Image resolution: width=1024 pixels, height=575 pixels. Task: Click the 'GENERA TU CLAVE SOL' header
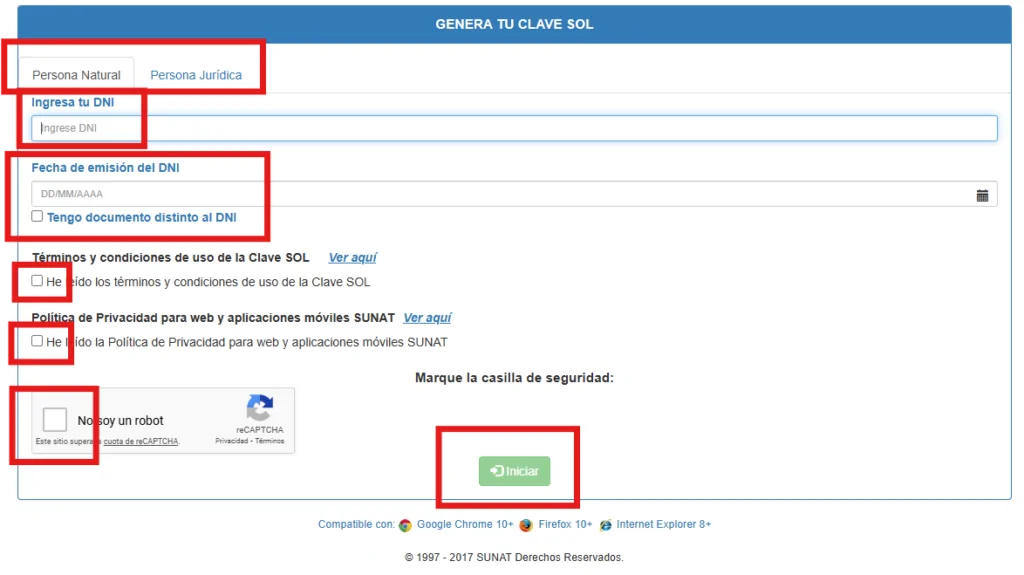click(514, 24)
